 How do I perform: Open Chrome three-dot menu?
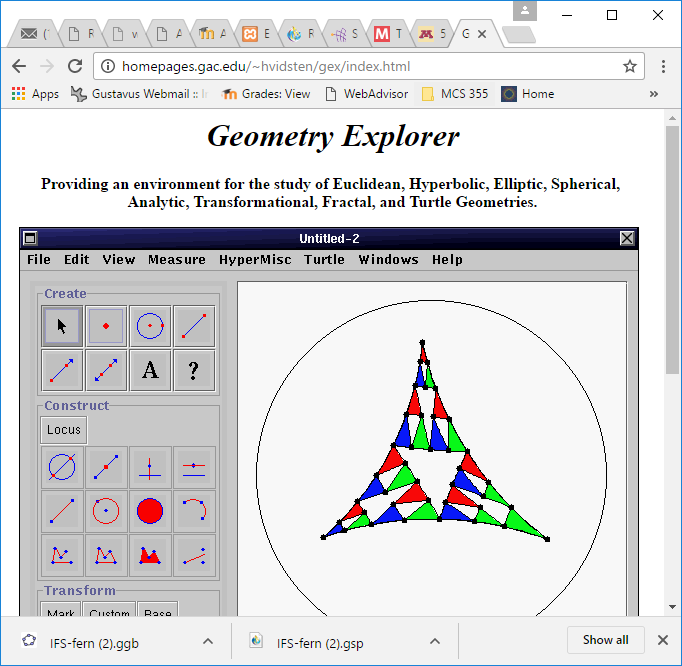(663, 67)
